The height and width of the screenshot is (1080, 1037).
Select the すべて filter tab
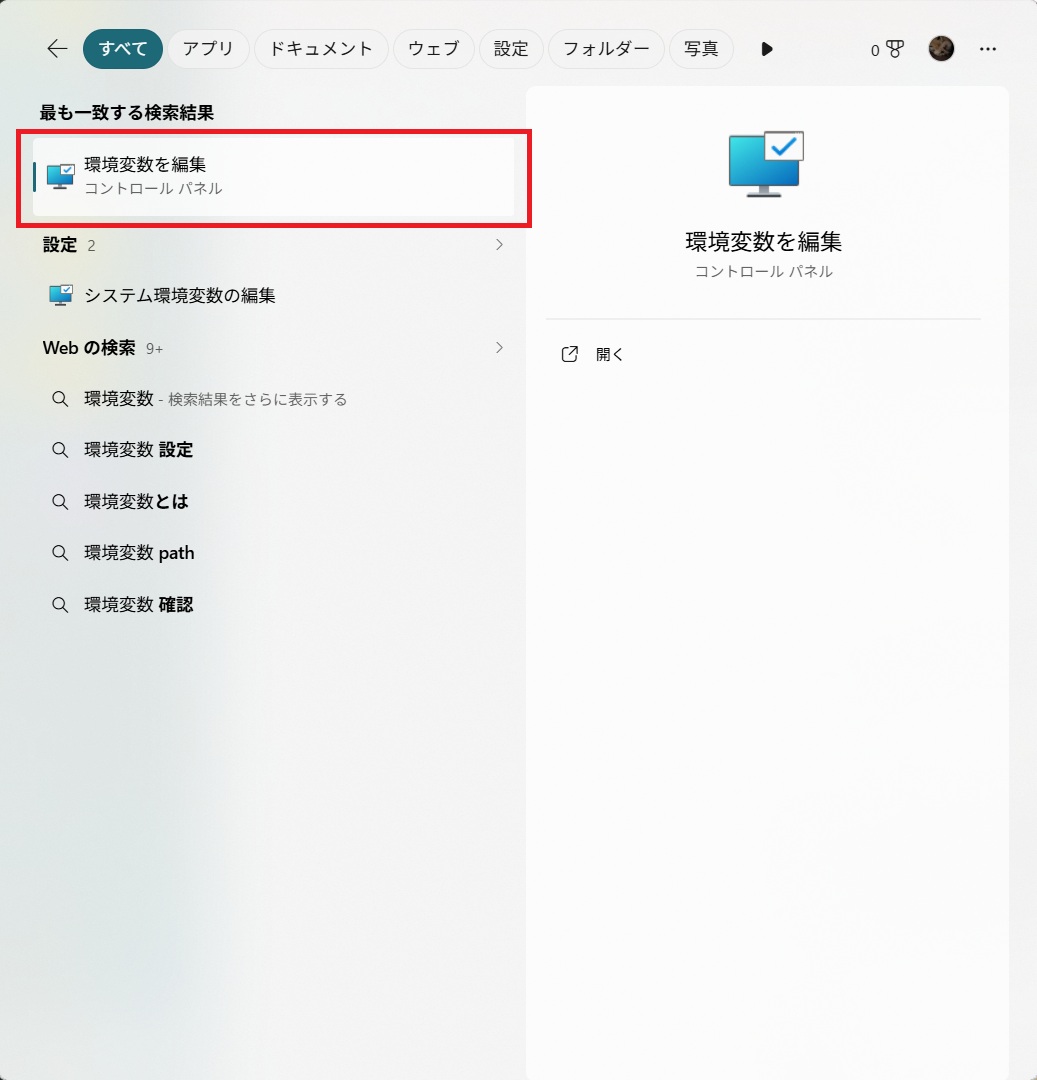pos(123,49)
